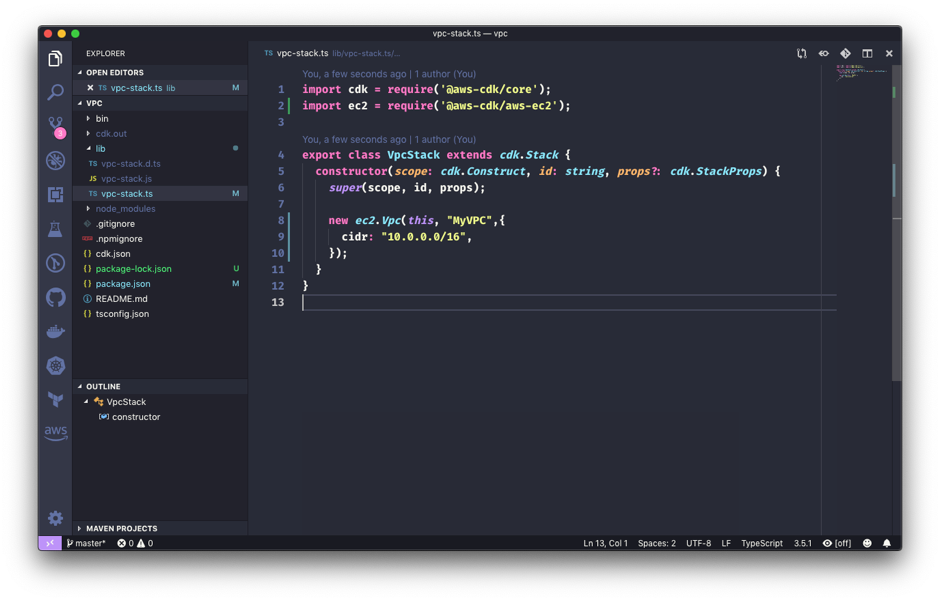
Task: Open the Search view icon
Action: click(55, 92)
